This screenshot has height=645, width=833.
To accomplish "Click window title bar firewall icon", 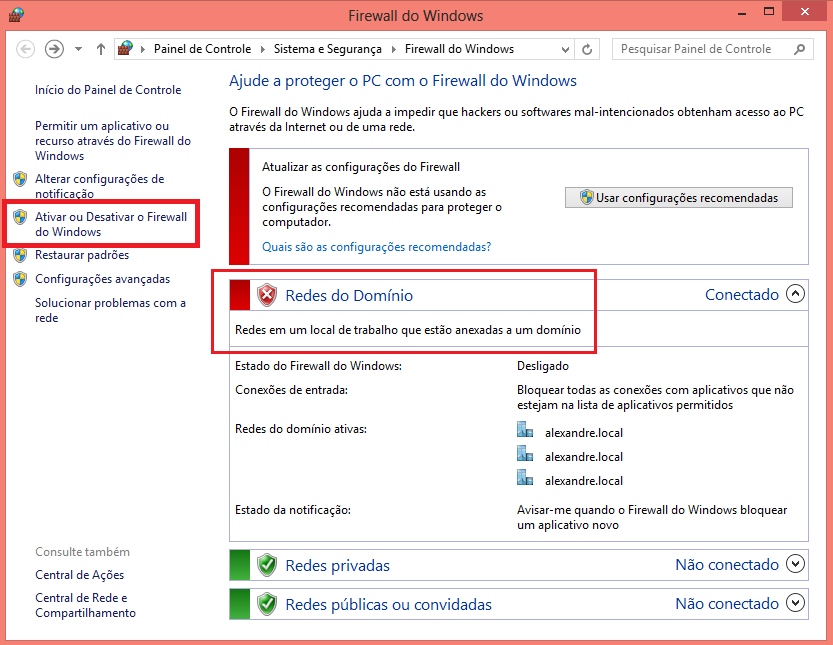I will [16, 15].
